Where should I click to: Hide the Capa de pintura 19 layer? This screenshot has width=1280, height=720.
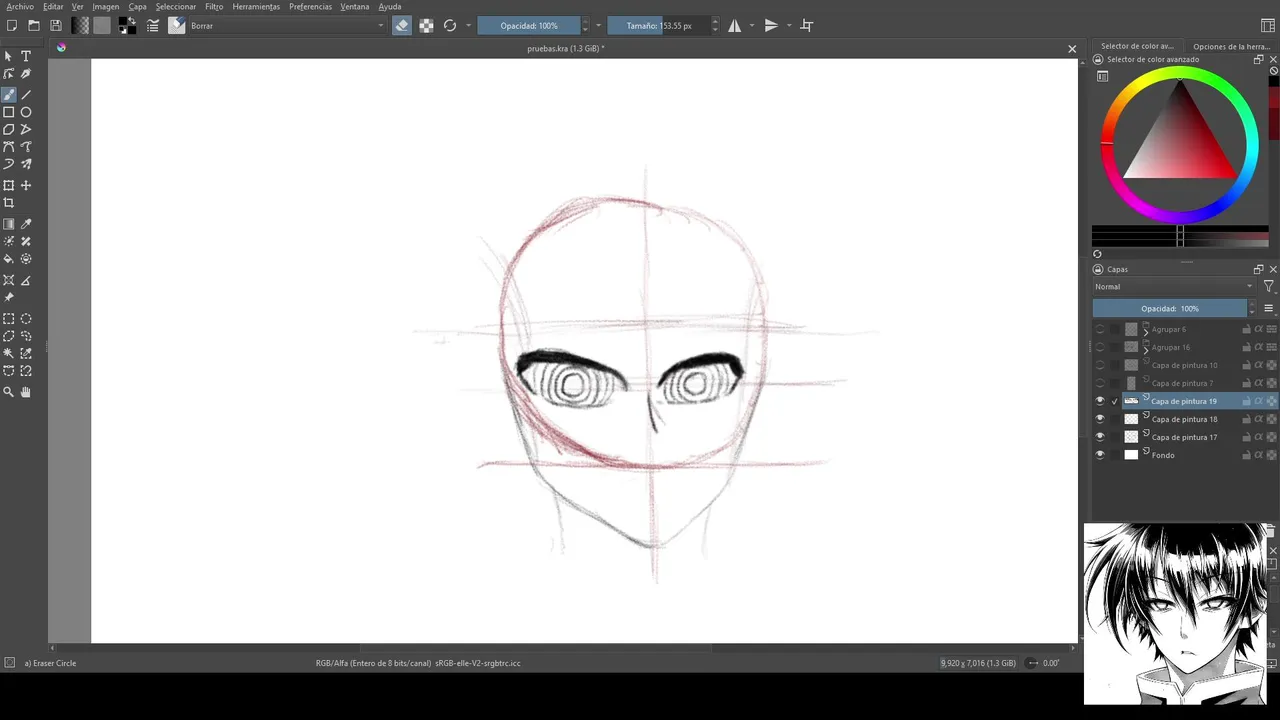click(x=1100, y=401)
